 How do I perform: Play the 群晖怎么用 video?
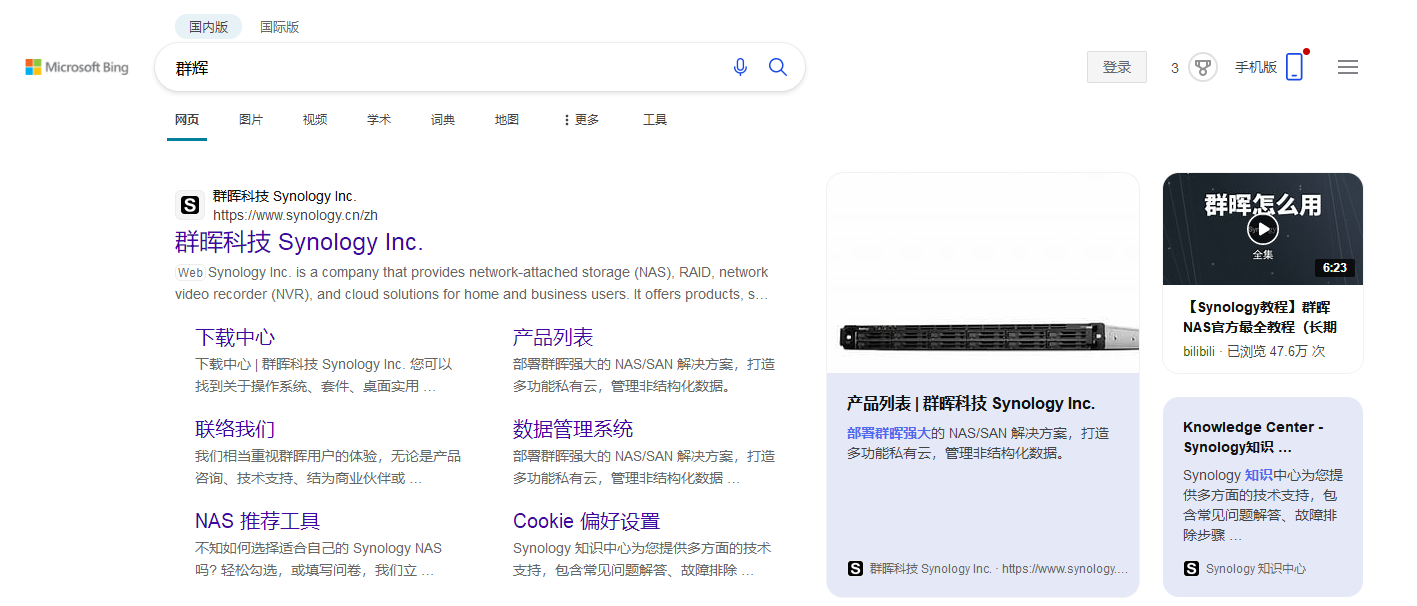[x=1263, y=229]
